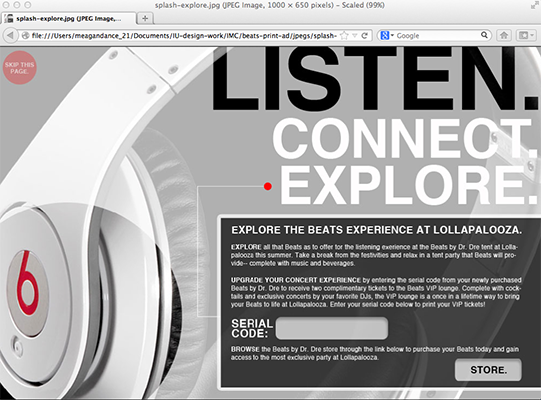Expand the URL history dropdown arrow
Screen dimensions: 541x400
pyautogui.click(x=354, y=36)
